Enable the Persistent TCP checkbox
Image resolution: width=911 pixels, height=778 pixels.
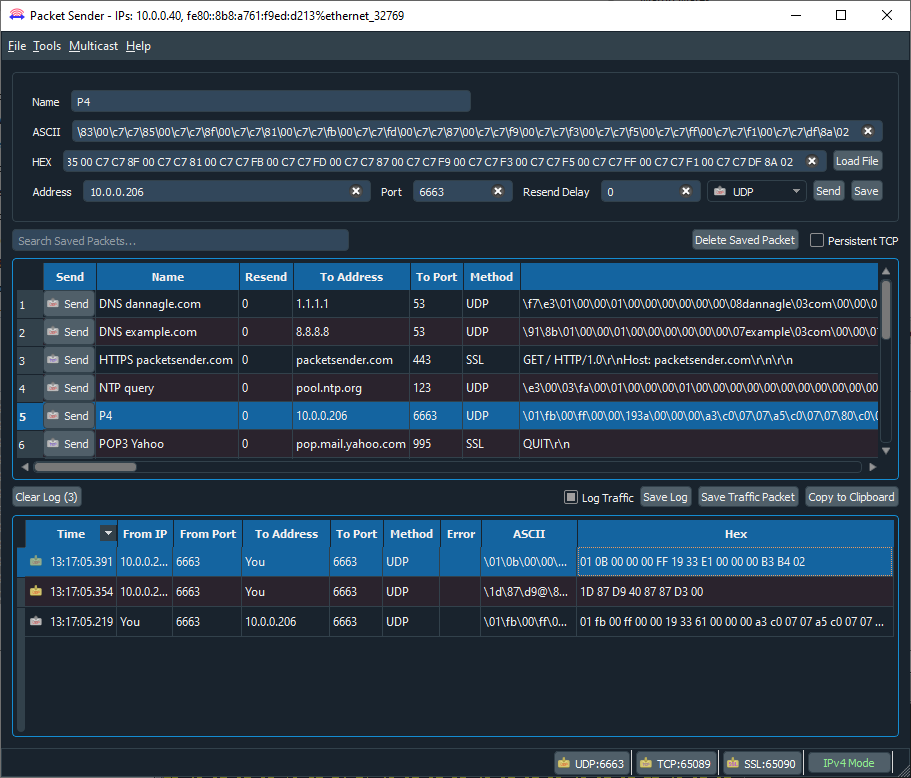(816, 240)
